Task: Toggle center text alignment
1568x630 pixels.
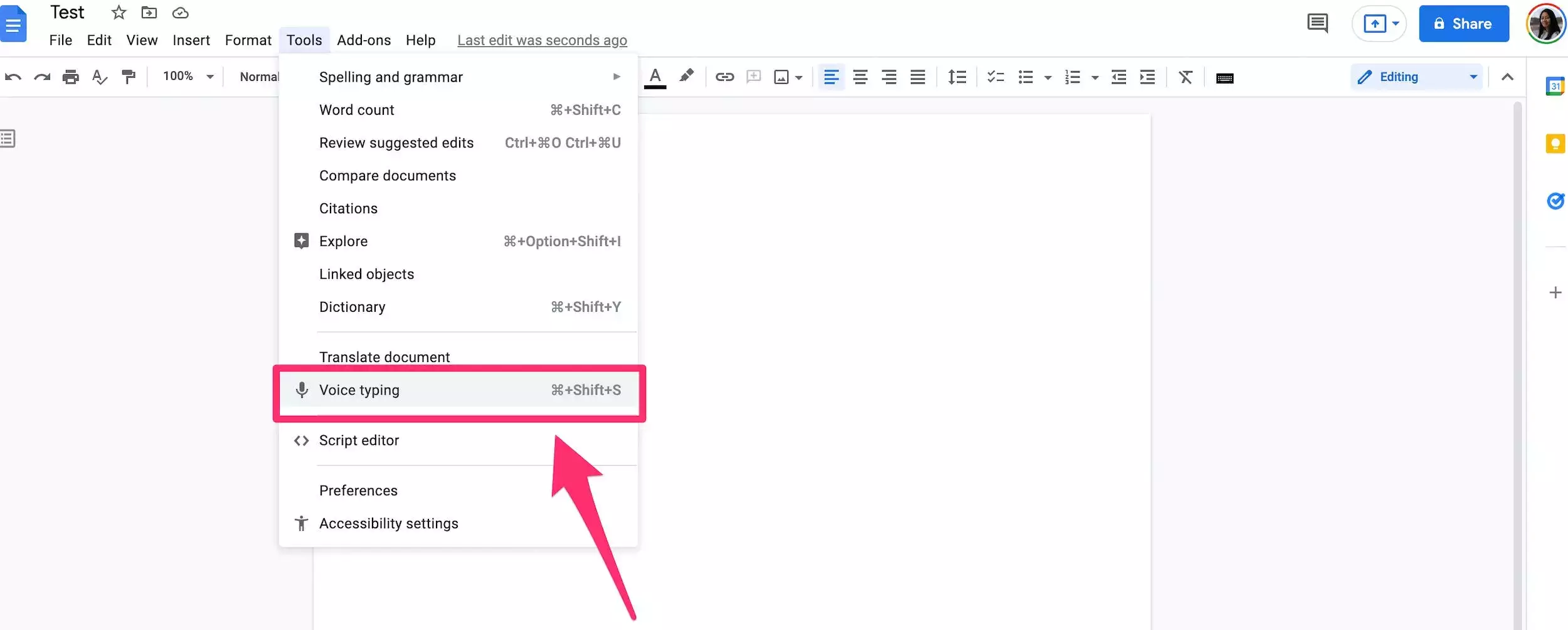Action: point(860,77)
